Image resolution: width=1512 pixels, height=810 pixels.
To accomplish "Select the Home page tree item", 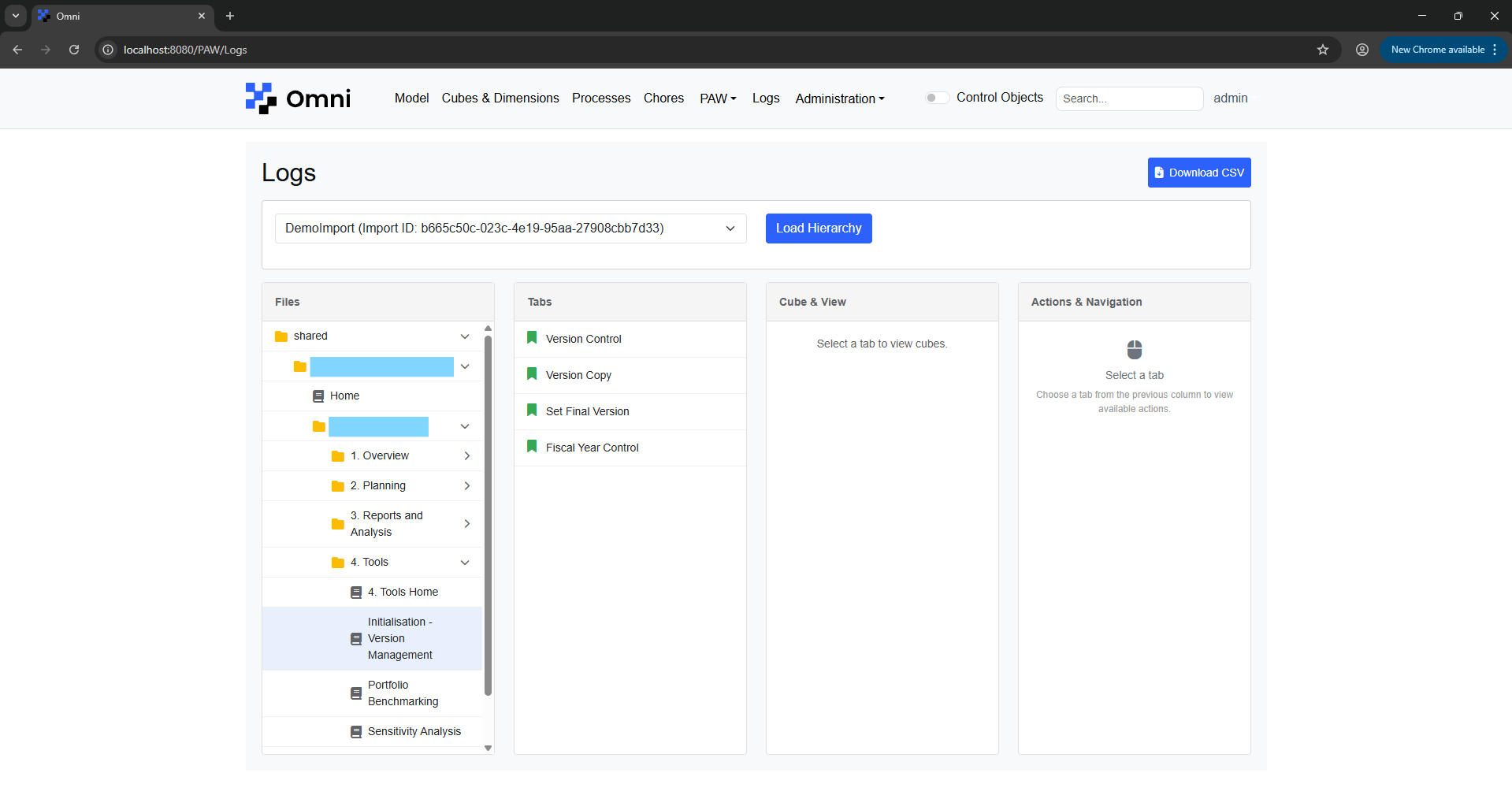I will [372, 396].
